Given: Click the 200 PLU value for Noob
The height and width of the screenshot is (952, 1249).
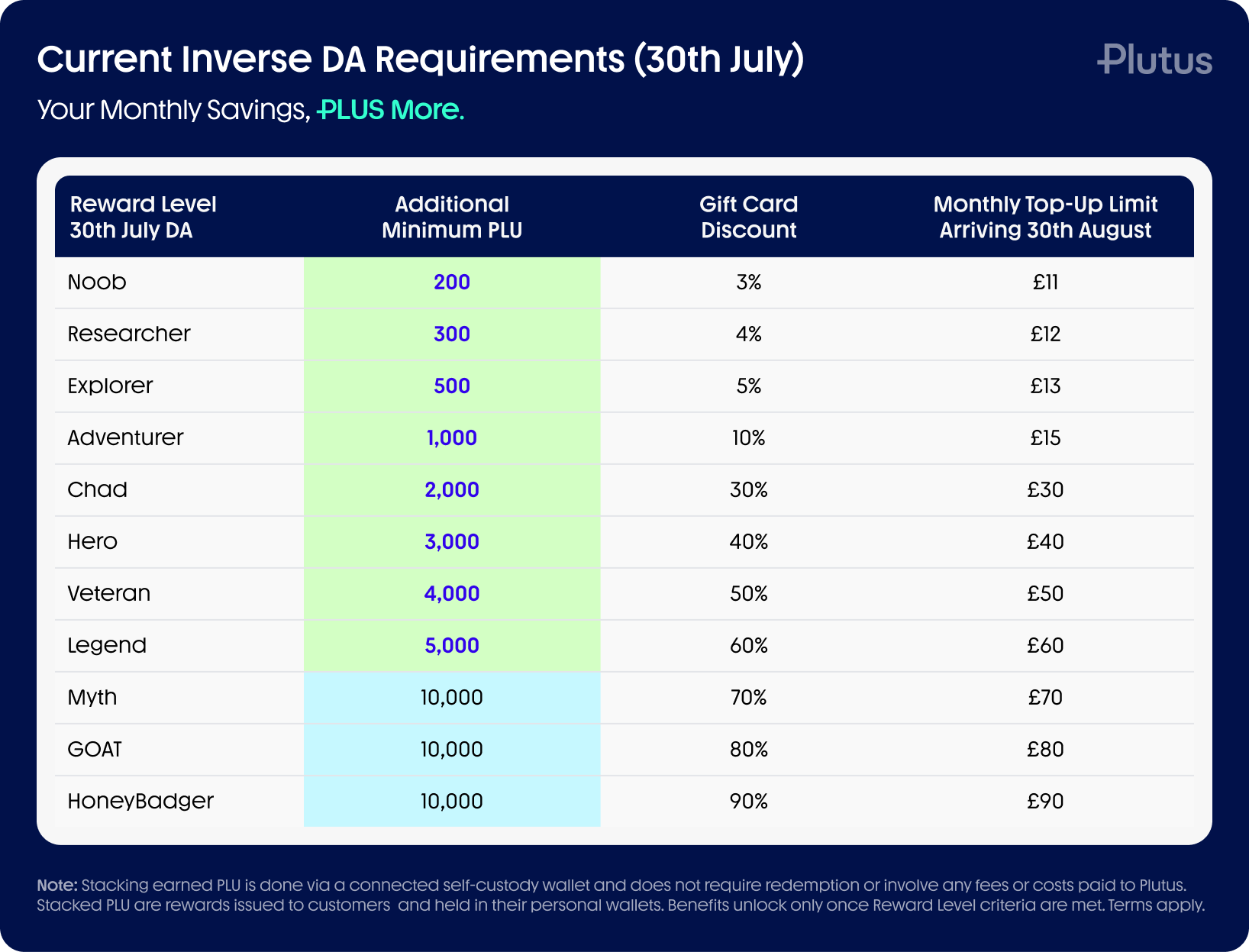Looking at the screenshot, I should (x=452, y=282).
